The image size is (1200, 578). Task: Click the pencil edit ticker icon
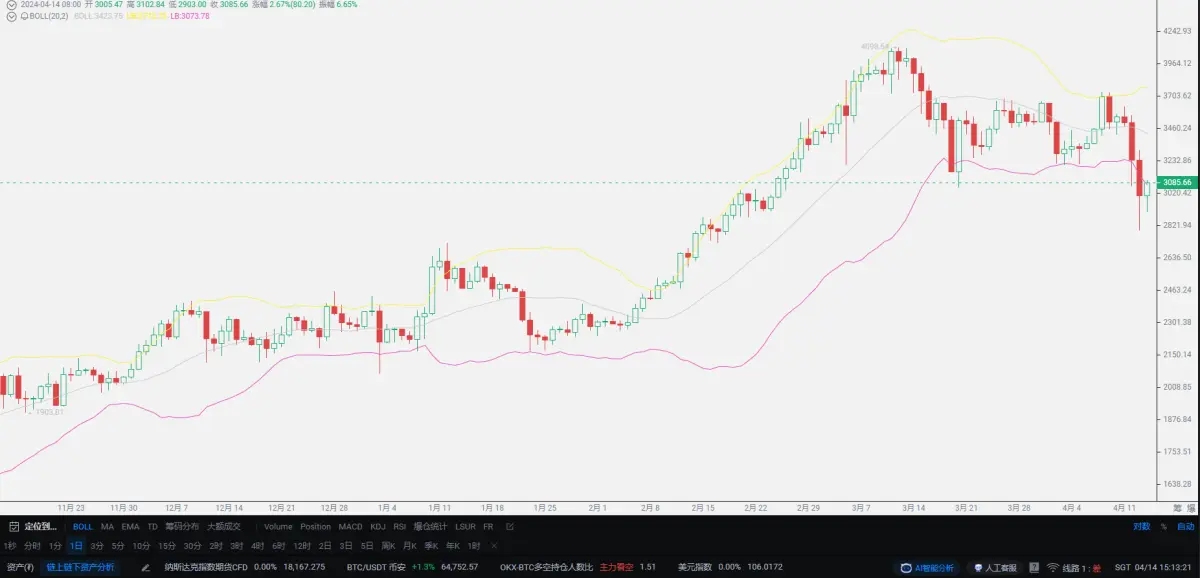click(x=145, y=567)
